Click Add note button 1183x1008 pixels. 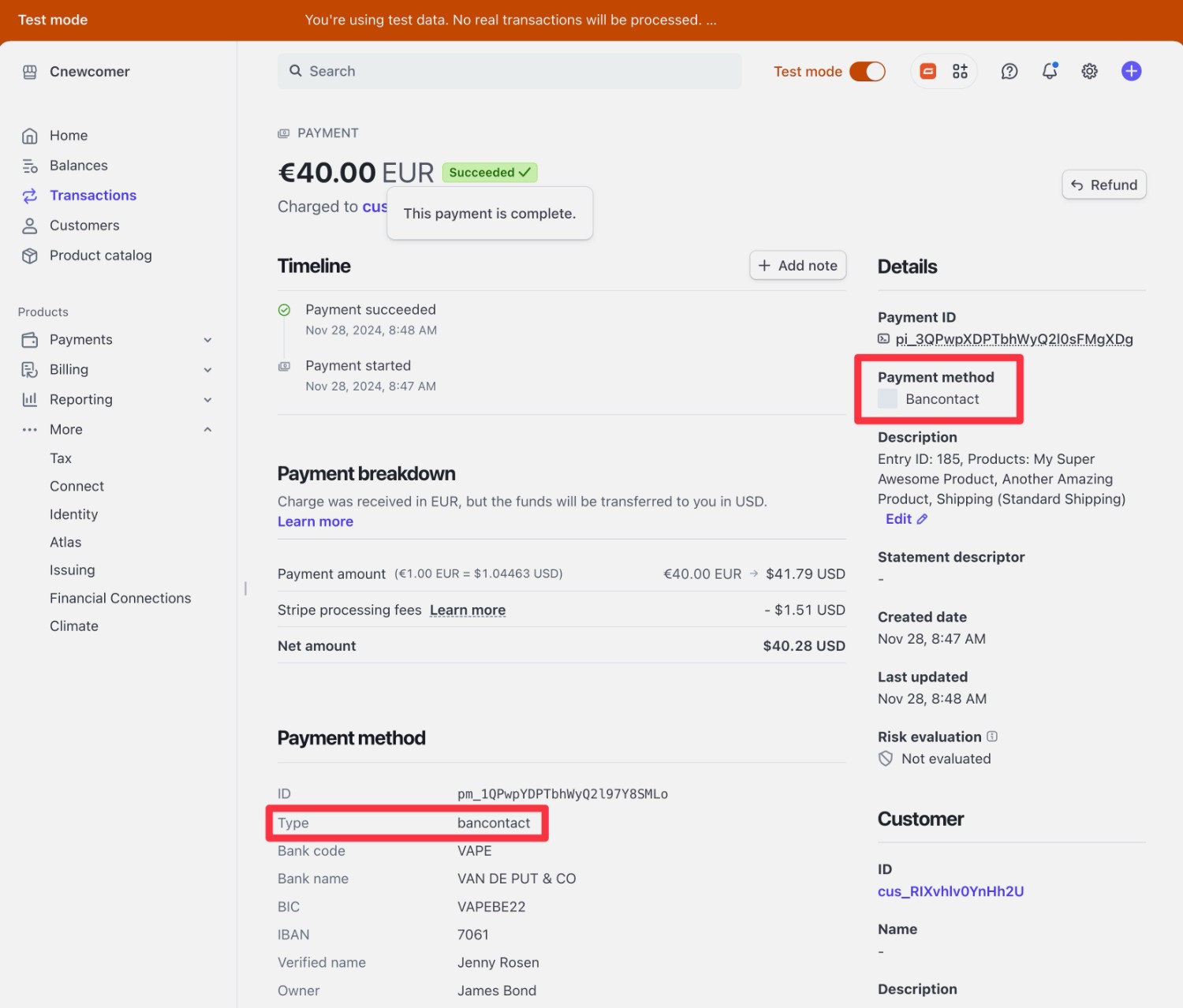tap(798, 266)
